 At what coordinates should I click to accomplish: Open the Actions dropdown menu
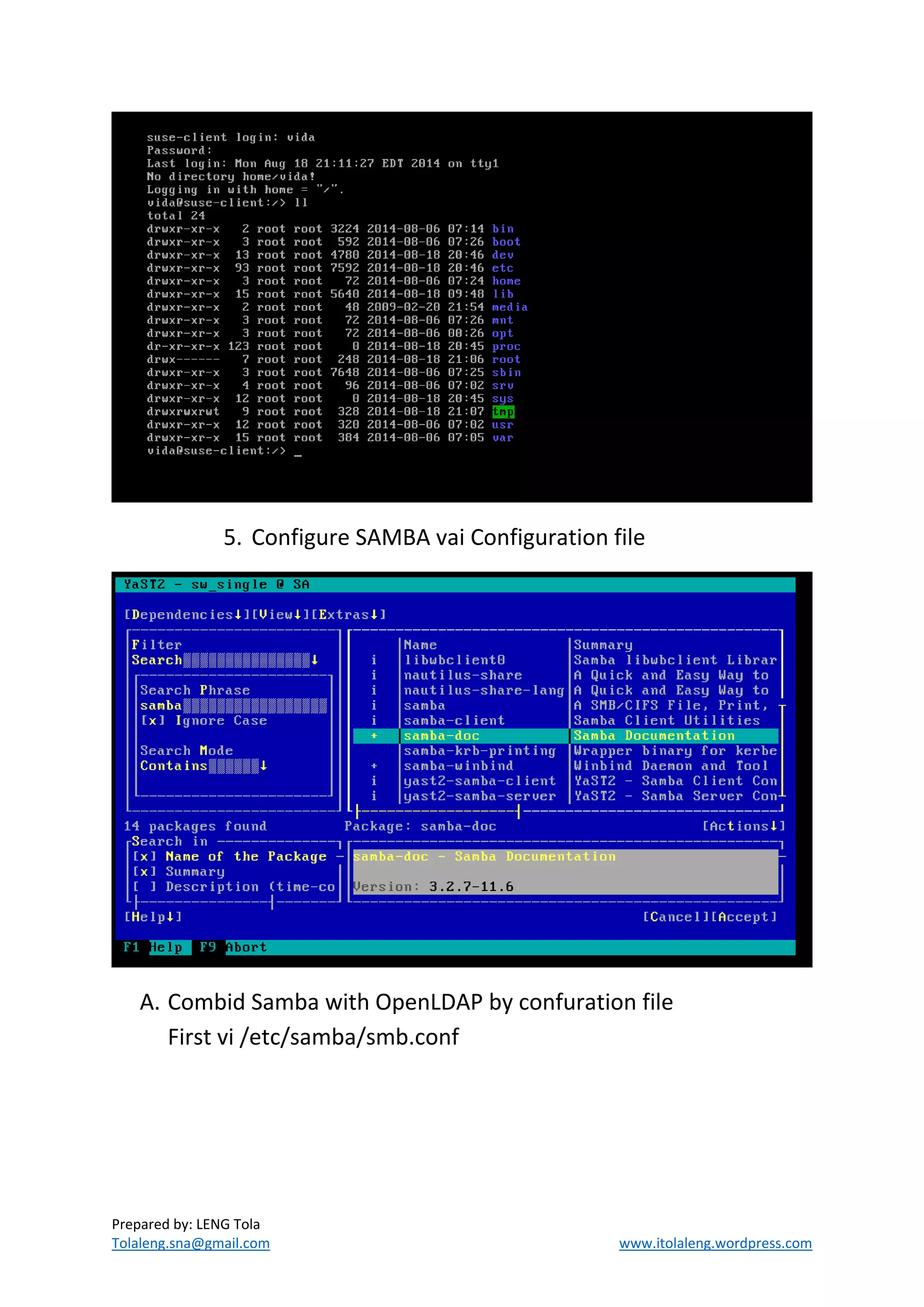744,826
